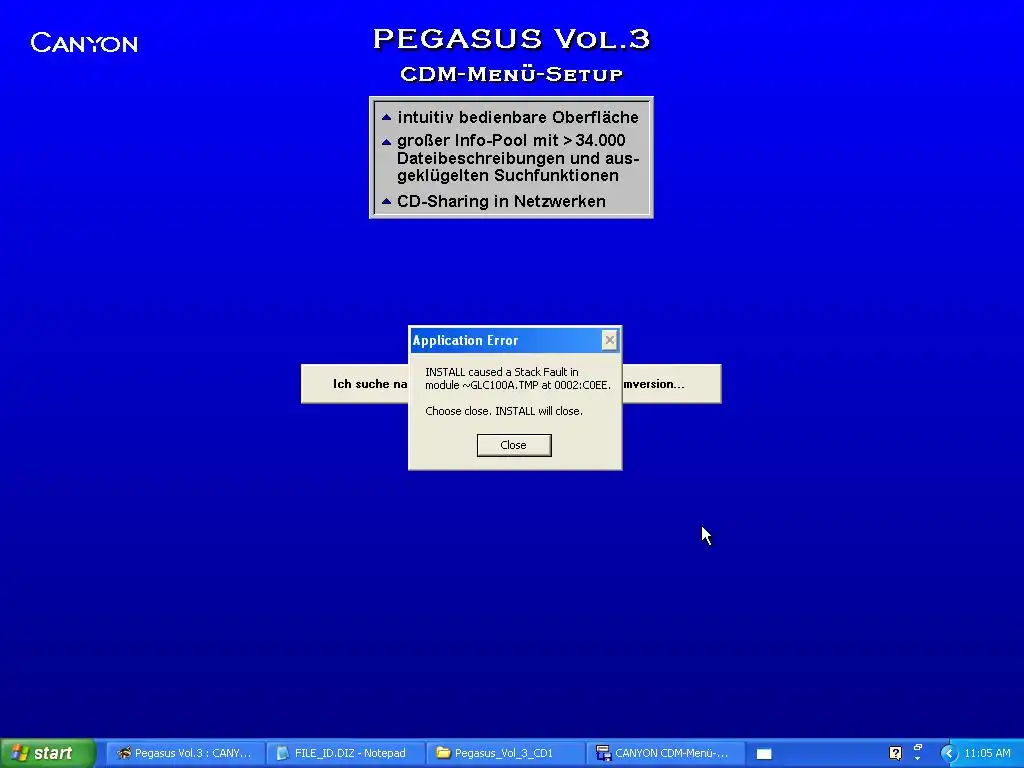Click the 'intuitiv bedienbare Oberfläche' bullet text

point(518,118)
